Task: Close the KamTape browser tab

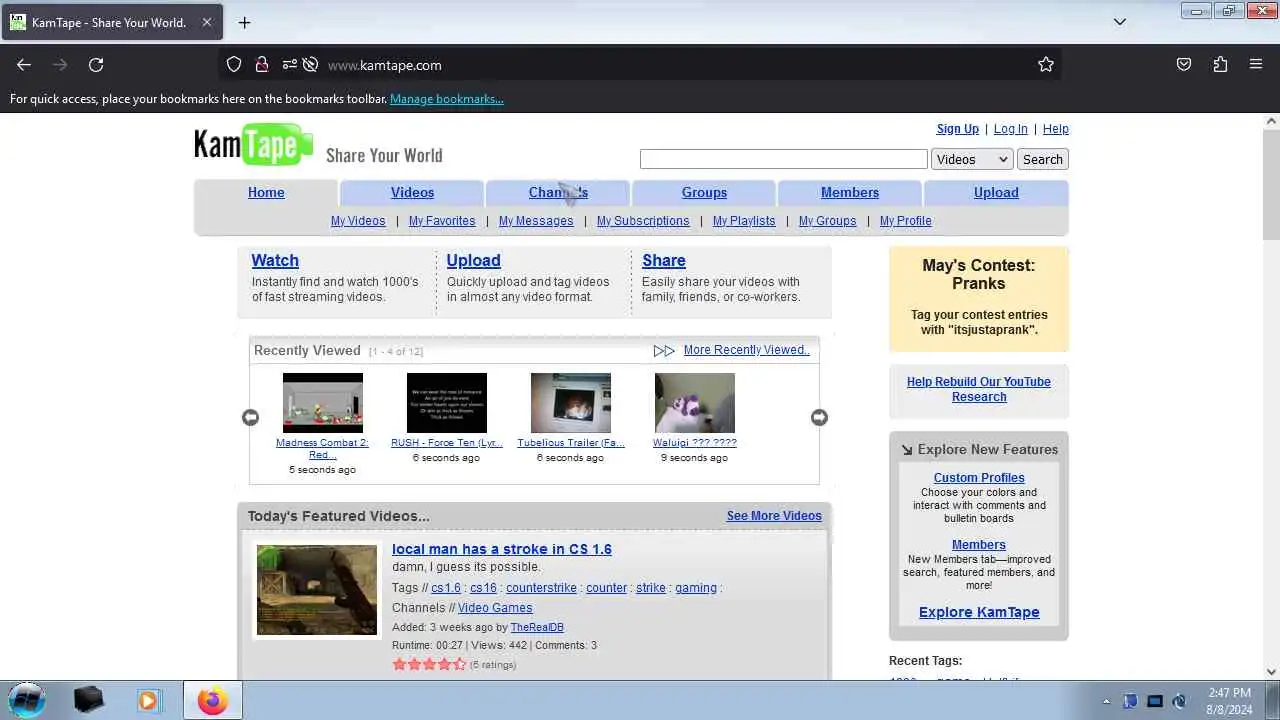Action: click(x=207, y=22)
